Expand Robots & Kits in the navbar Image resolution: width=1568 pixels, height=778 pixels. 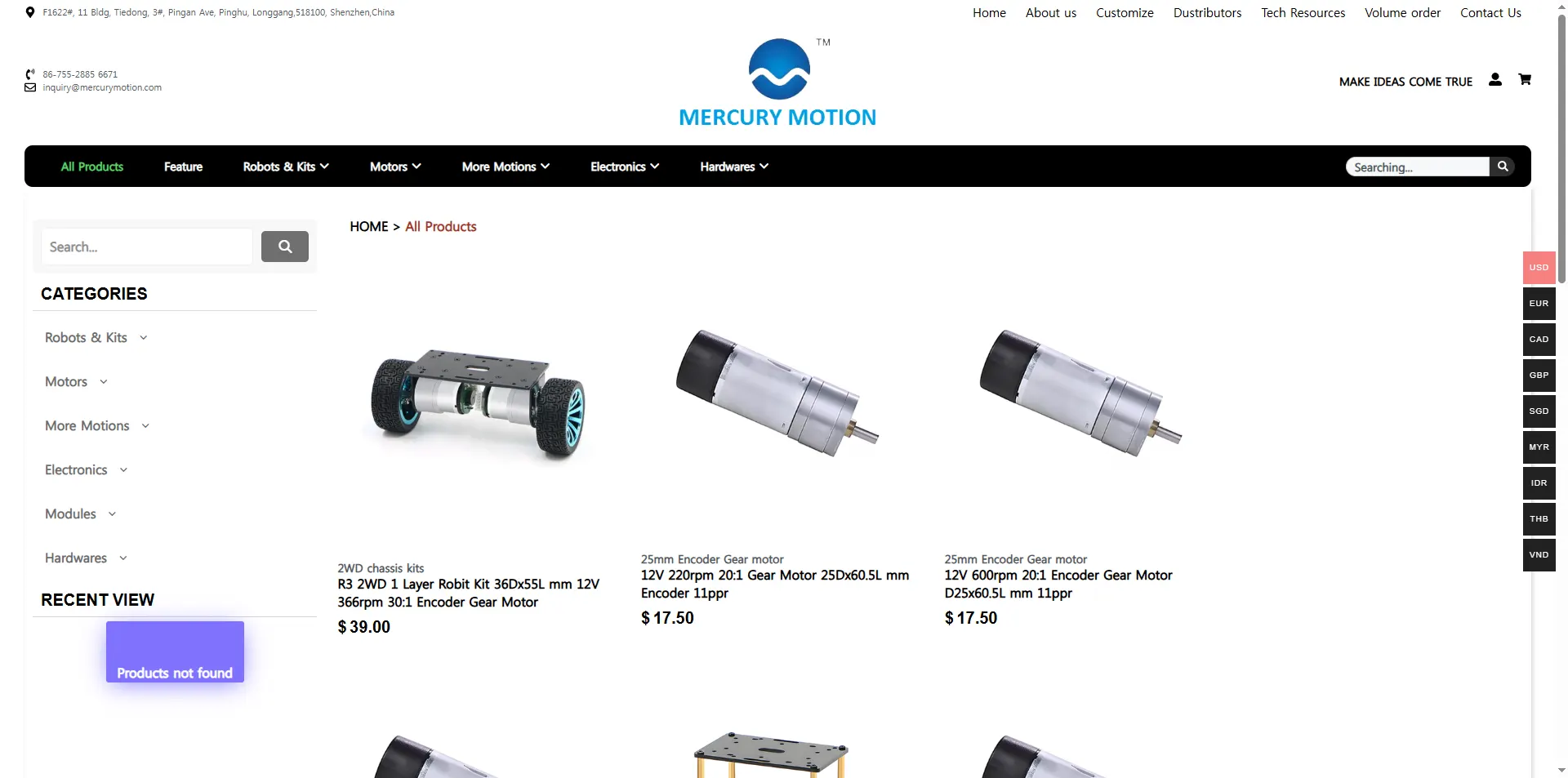(x=286, y=167)
